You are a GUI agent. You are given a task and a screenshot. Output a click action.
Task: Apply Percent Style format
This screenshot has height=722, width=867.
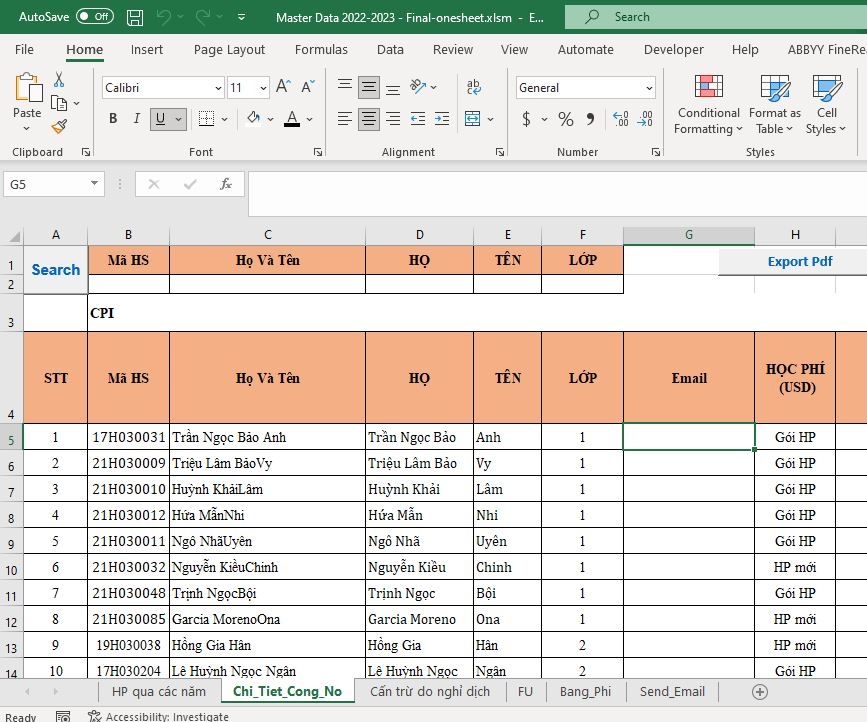pyautogui.click(x=566, y=119)
